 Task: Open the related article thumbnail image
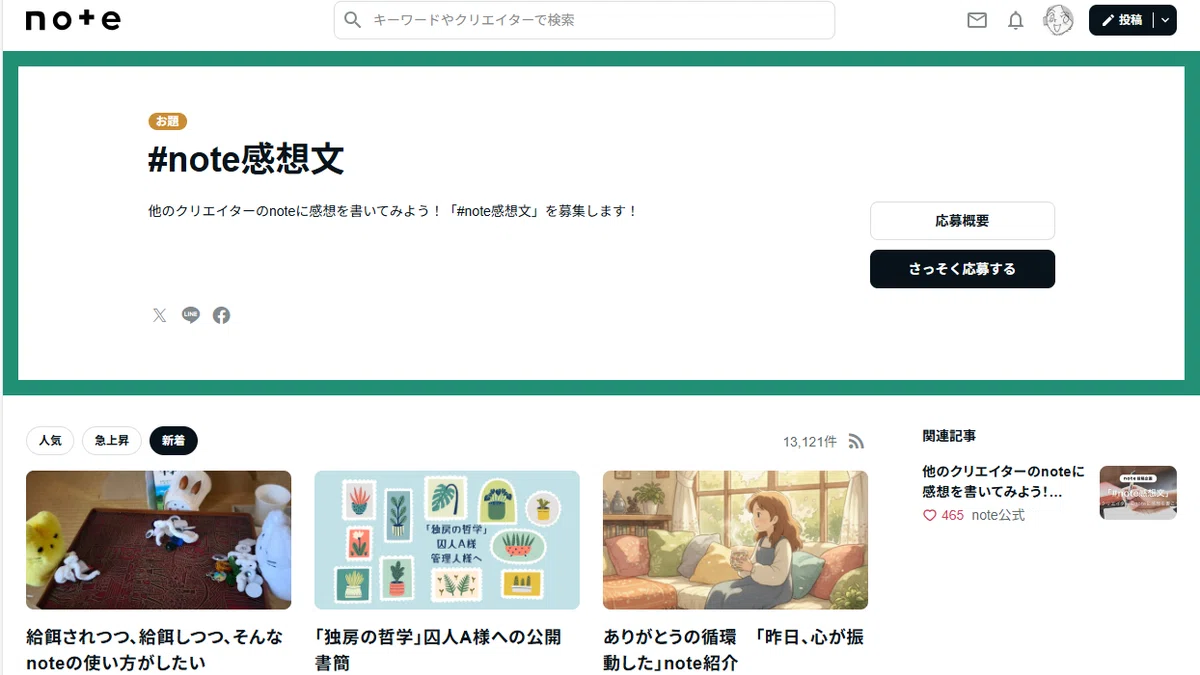point(1138,492)
